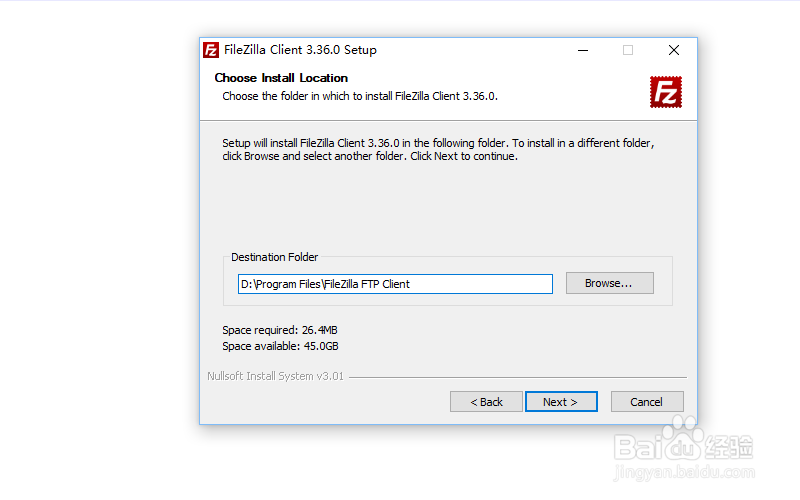The height and width of the screenshot is (500, 800).
Task: Go back with the < Back button
Action: point(486,402)
